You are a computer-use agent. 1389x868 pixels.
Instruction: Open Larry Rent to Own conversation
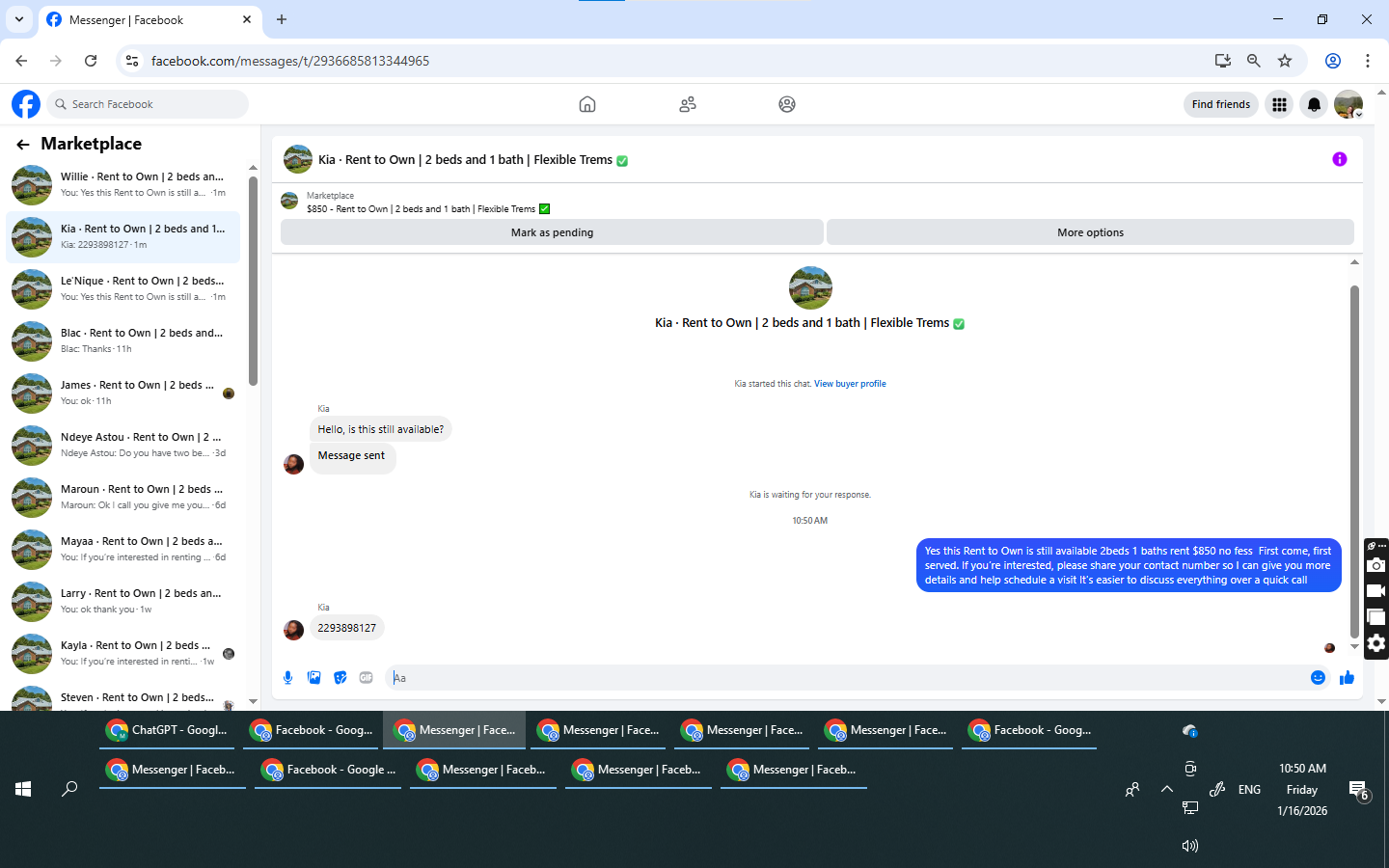point(123,602)
